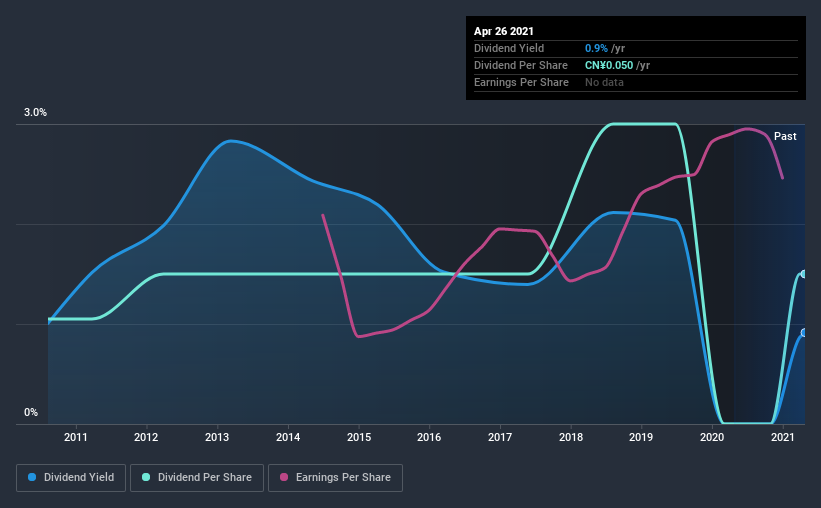Click the 2014 x-axis label
The width and height of the screenshot is (821, 508).
click(x=288, y=437)
